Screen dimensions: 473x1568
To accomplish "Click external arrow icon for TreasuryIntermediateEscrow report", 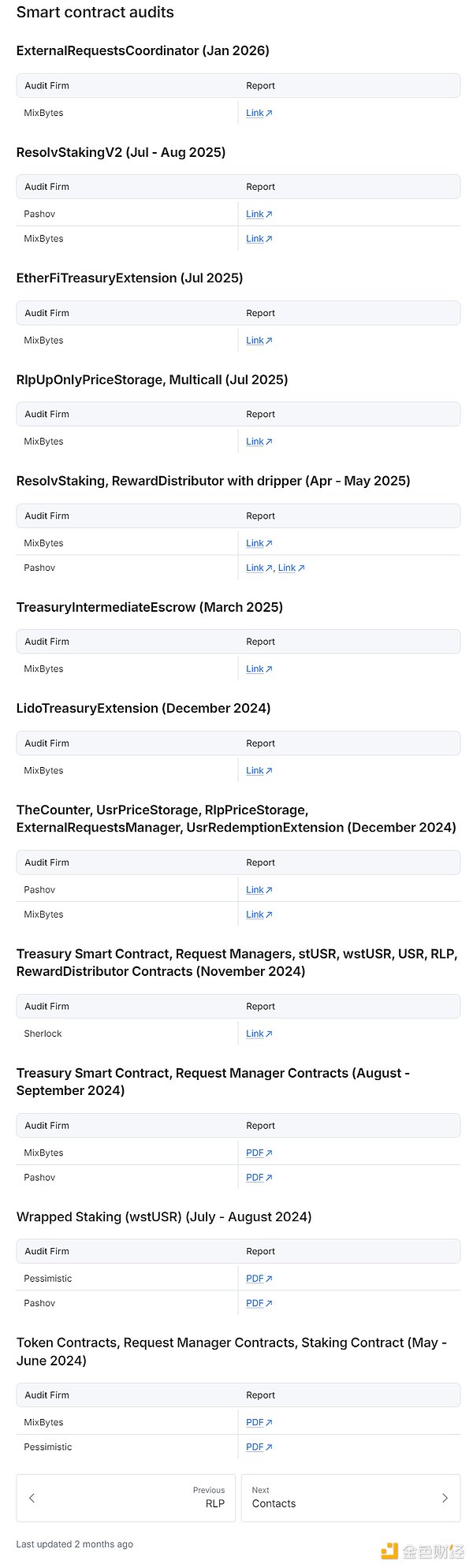I will tap(270, 669).
